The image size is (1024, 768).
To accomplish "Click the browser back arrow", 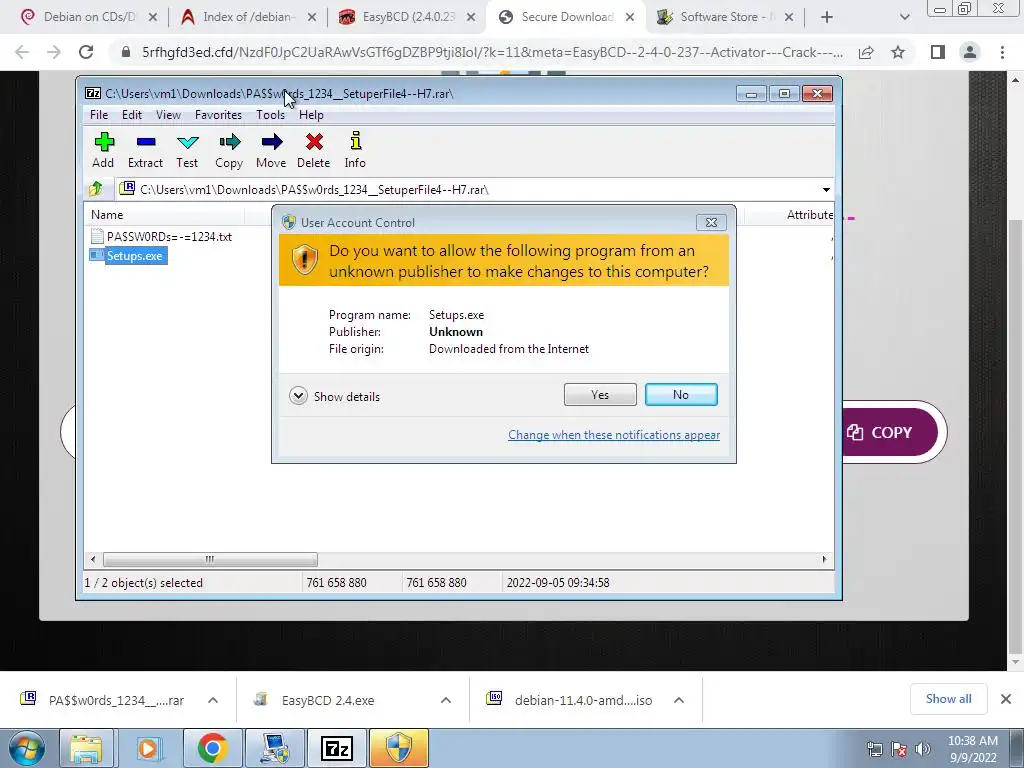I will pyautogui.click(x=22, y=52).
